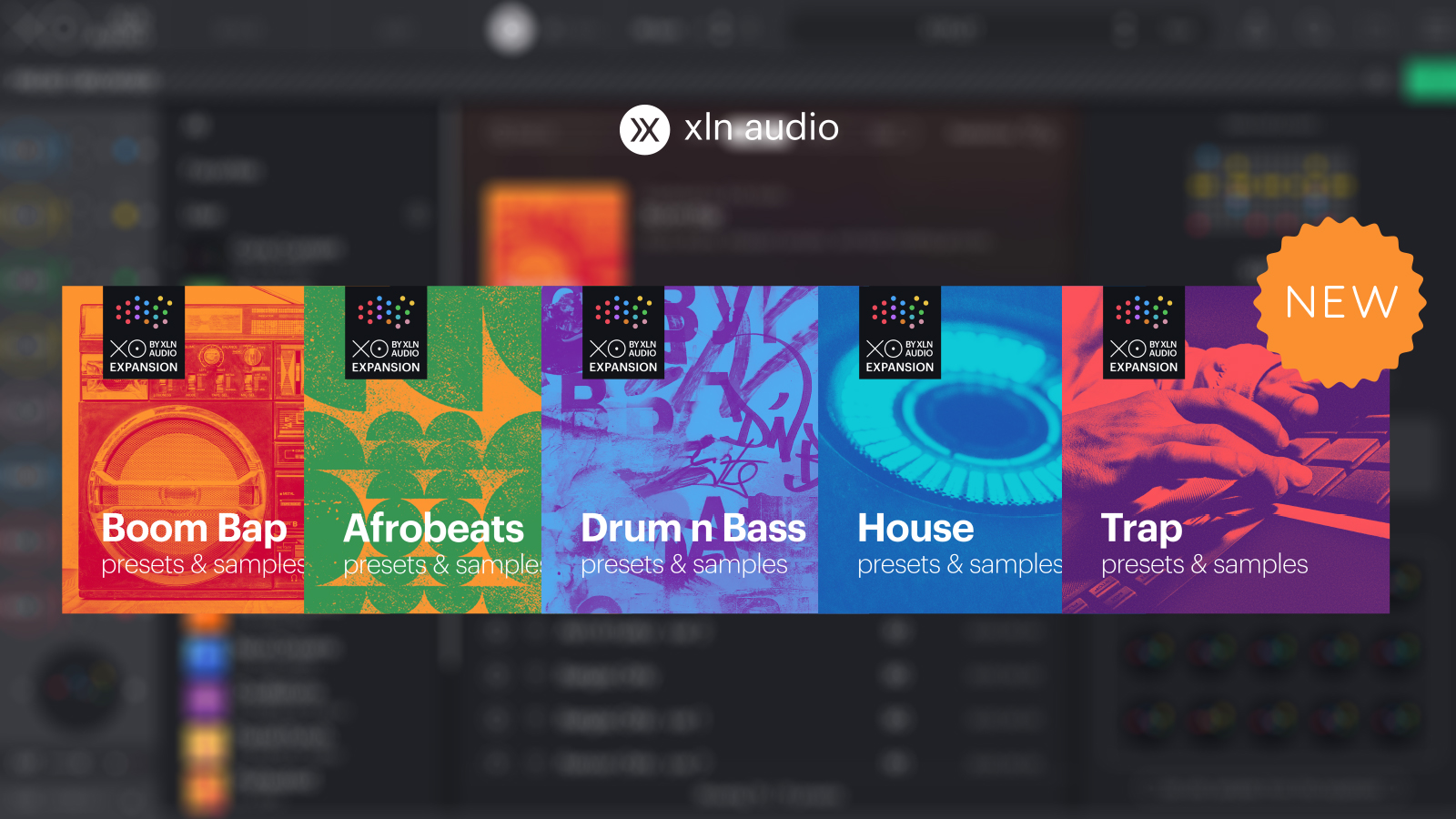
Task: Click the 'House' title text
Action: point(915,529)
